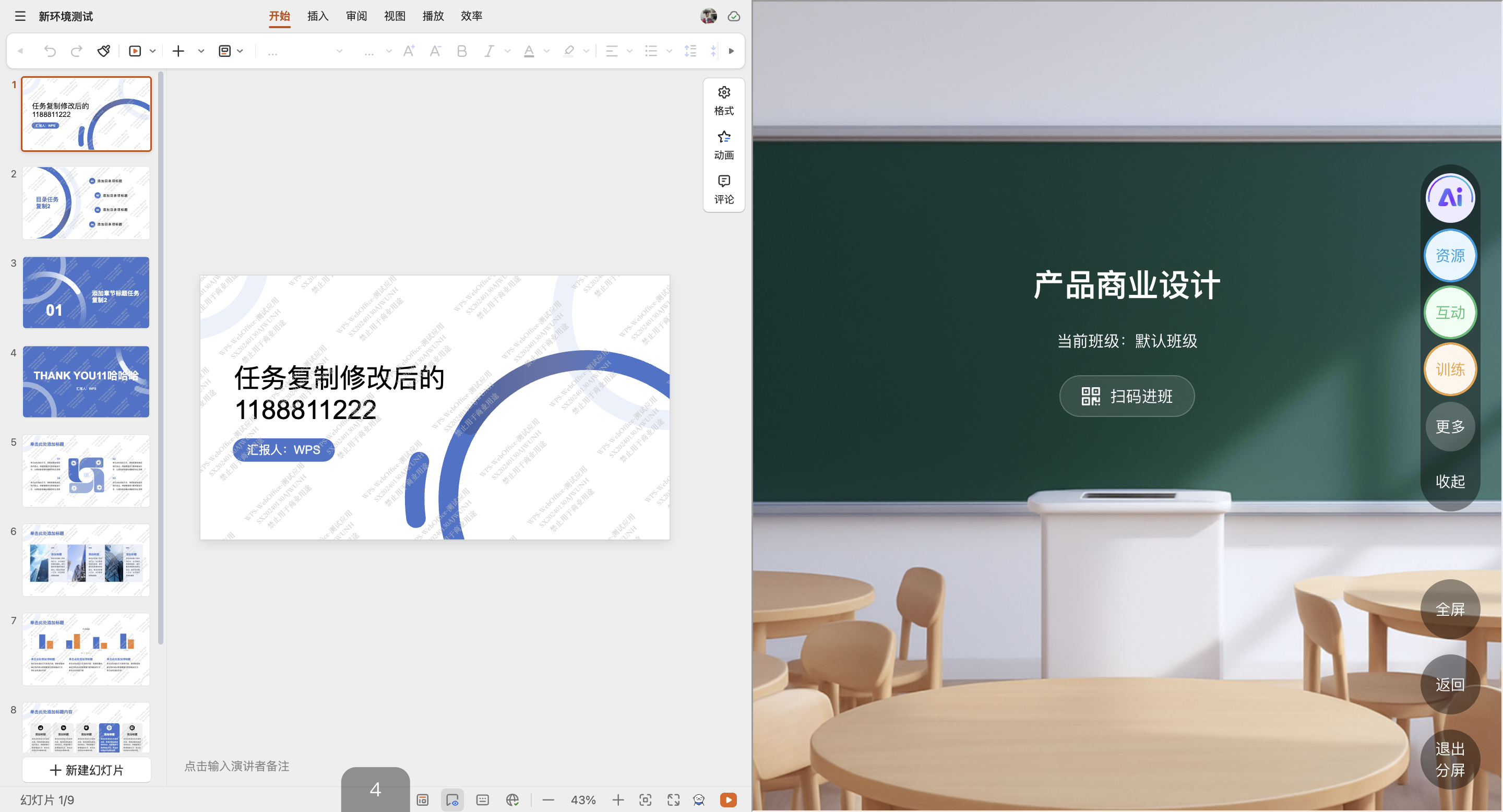Click 退出分屏 in the classroom window

(x=1450, y=759)
